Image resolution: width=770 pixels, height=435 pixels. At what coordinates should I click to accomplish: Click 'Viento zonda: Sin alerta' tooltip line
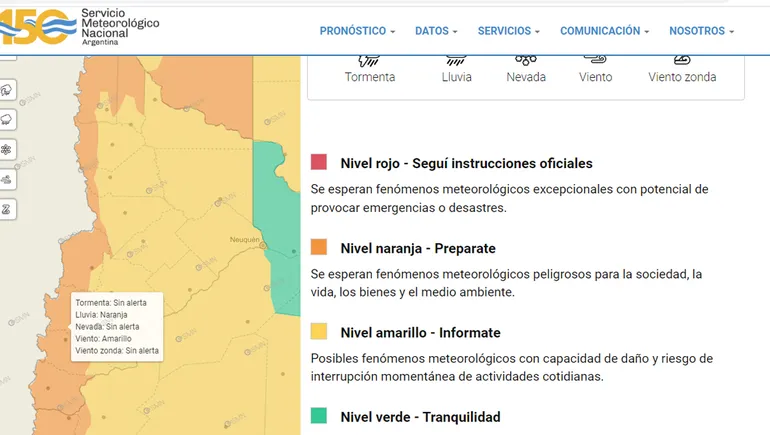point(117,351)
